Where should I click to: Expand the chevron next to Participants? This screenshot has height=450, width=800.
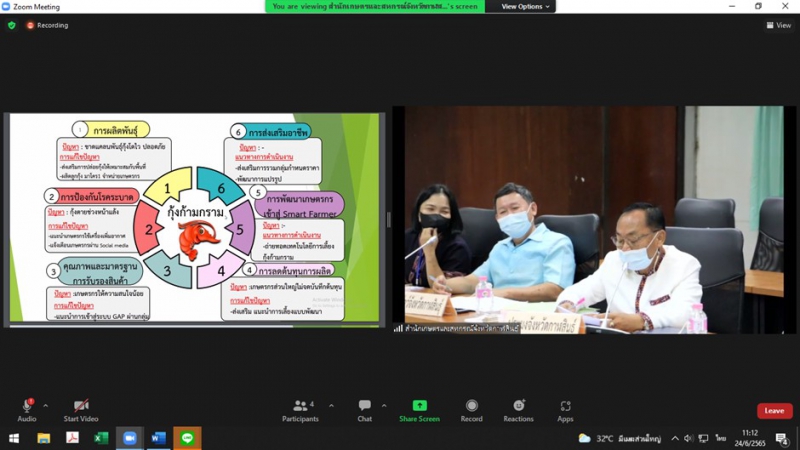click(328, 406)
